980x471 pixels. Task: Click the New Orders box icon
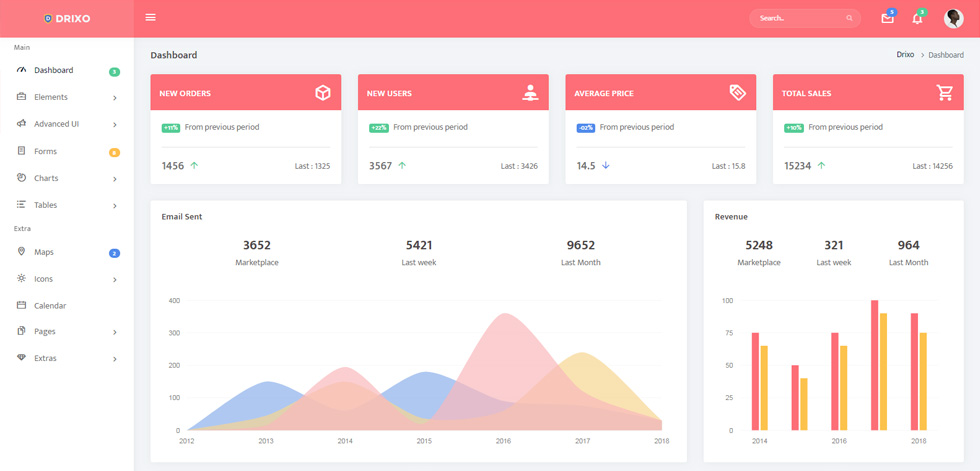coord(322,93)
